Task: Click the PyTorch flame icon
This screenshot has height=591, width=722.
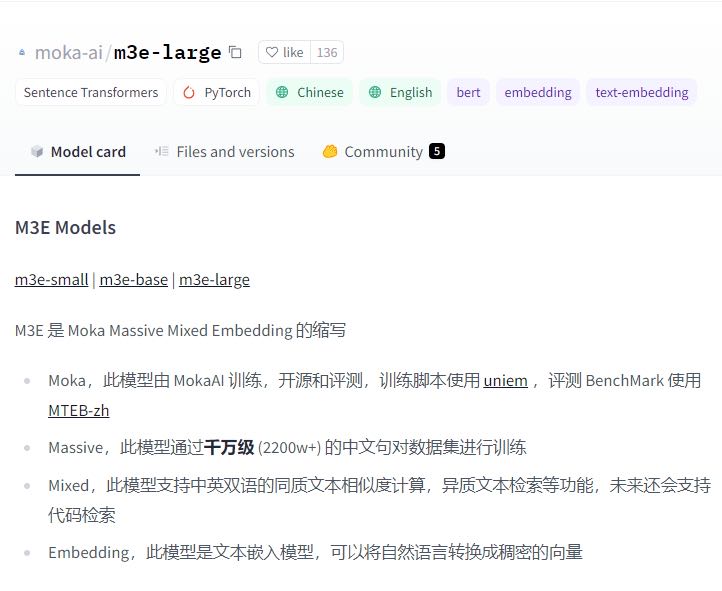Action: pos(190,92)
